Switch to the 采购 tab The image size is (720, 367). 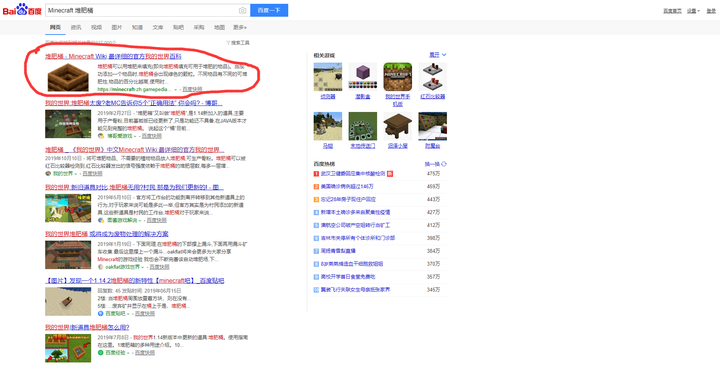(199, 28)
